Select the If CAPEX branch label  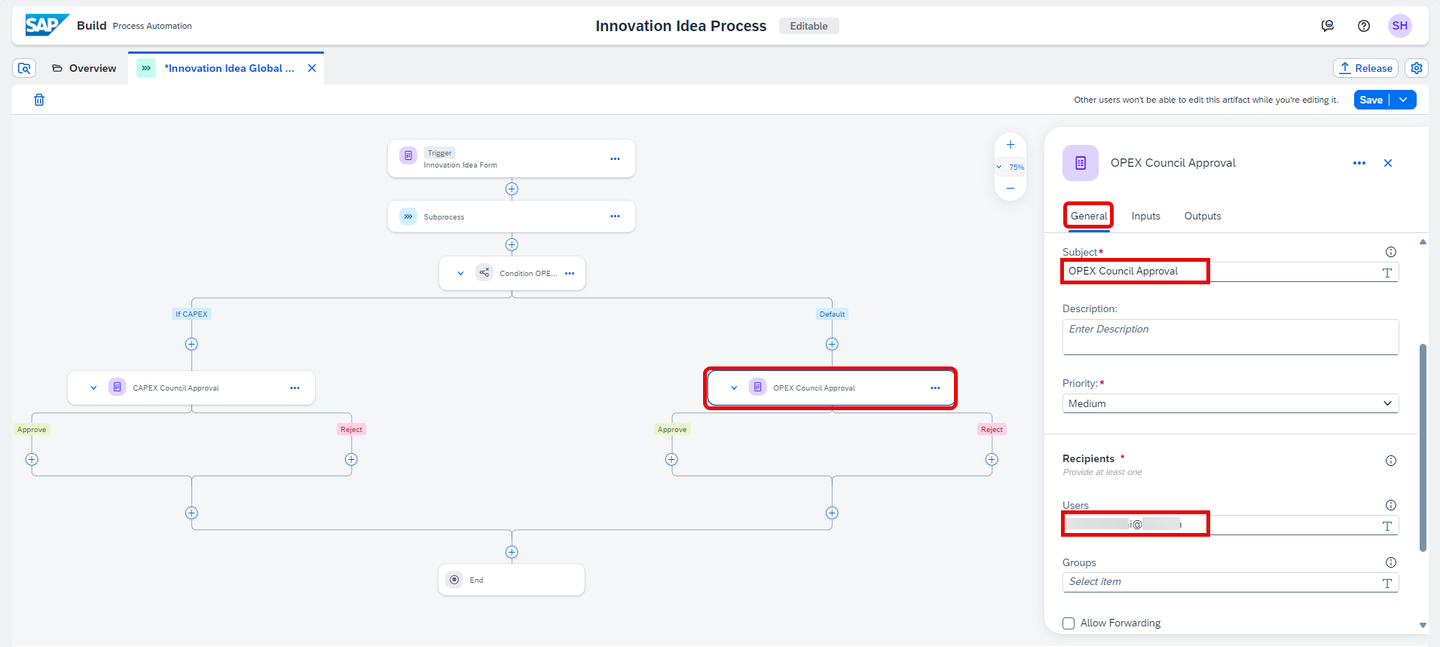click(192, 314)
